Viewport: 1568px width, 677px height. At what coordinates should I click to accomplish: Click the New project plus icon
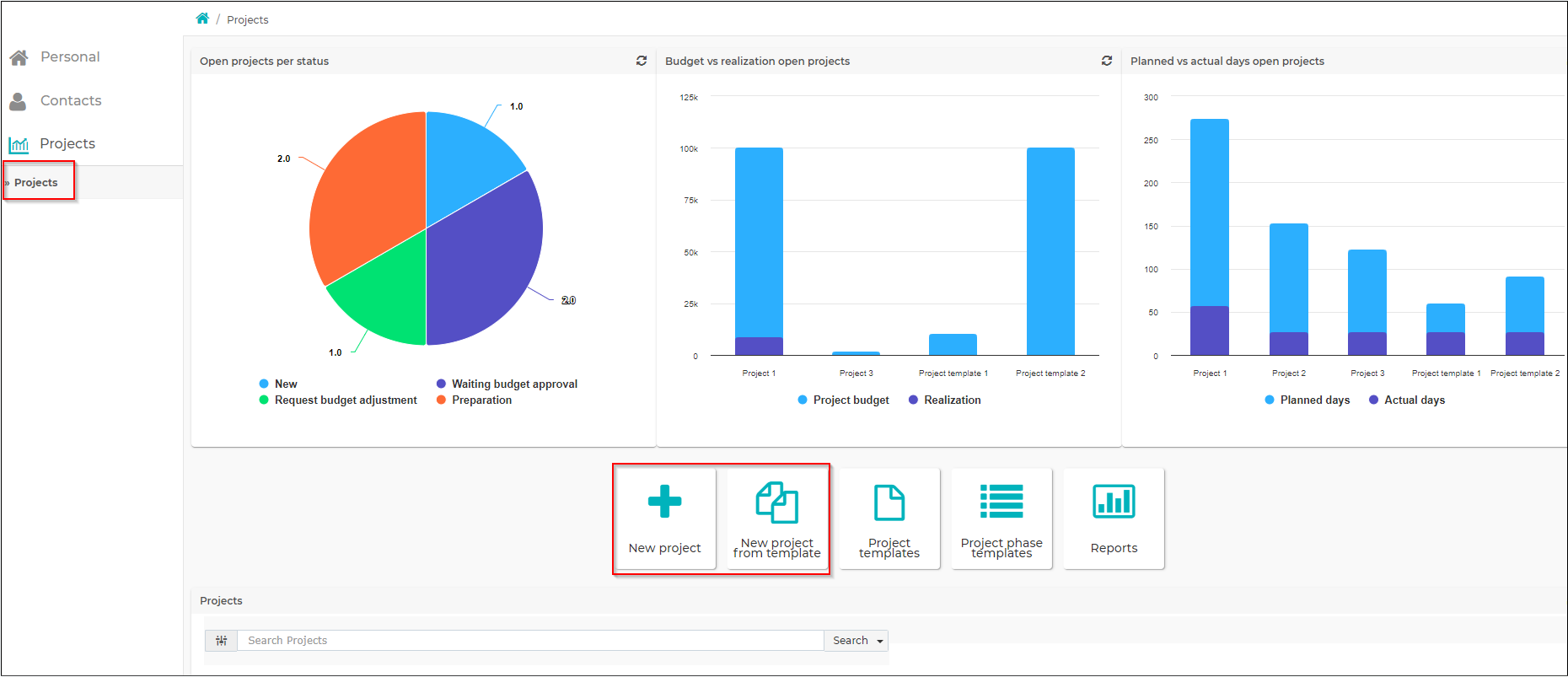coord(664,501)
